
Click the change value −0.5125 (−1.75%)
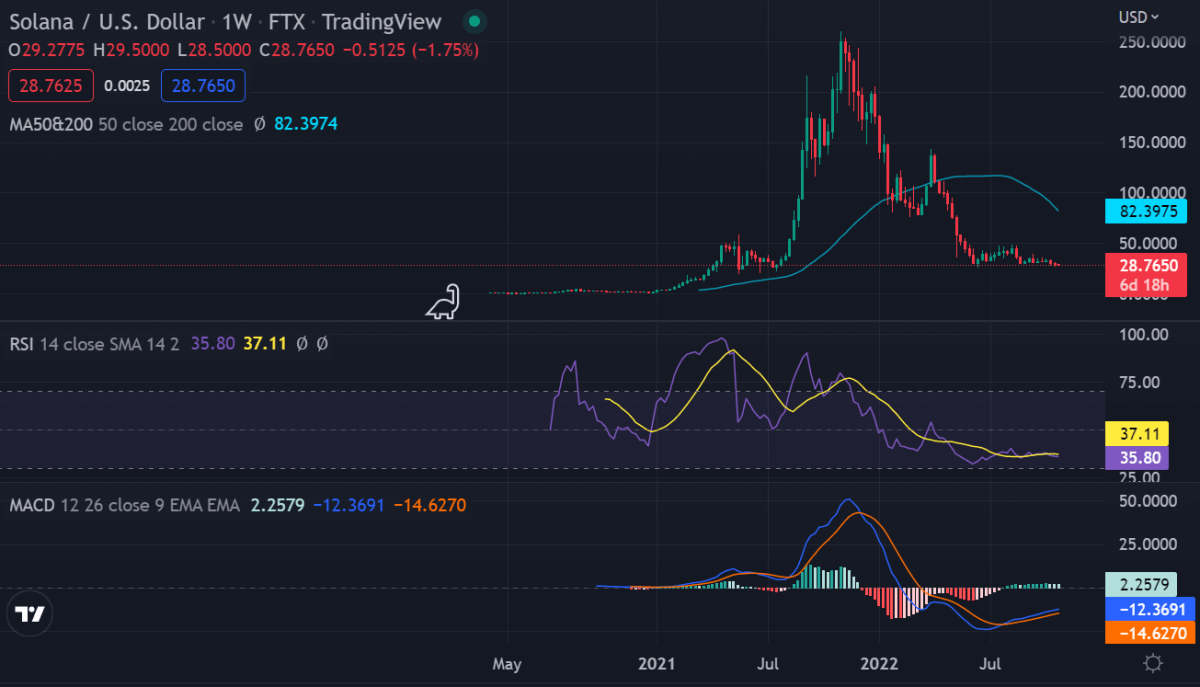point(409,49)
